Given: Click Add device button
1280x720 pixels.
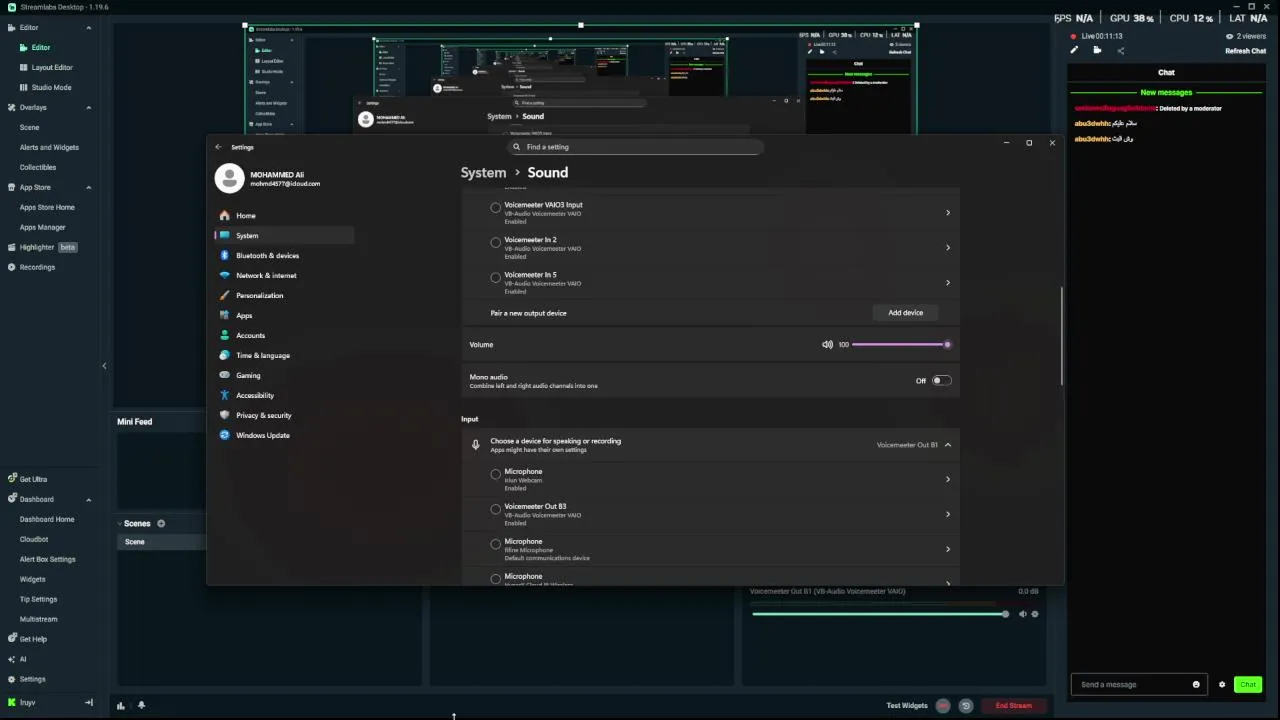Looking at the screenshot, I should pos(906,313).
